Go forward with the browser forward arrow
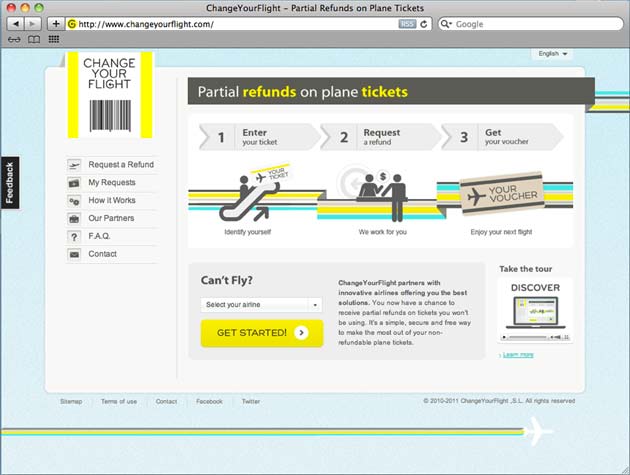 coord(32,24)
